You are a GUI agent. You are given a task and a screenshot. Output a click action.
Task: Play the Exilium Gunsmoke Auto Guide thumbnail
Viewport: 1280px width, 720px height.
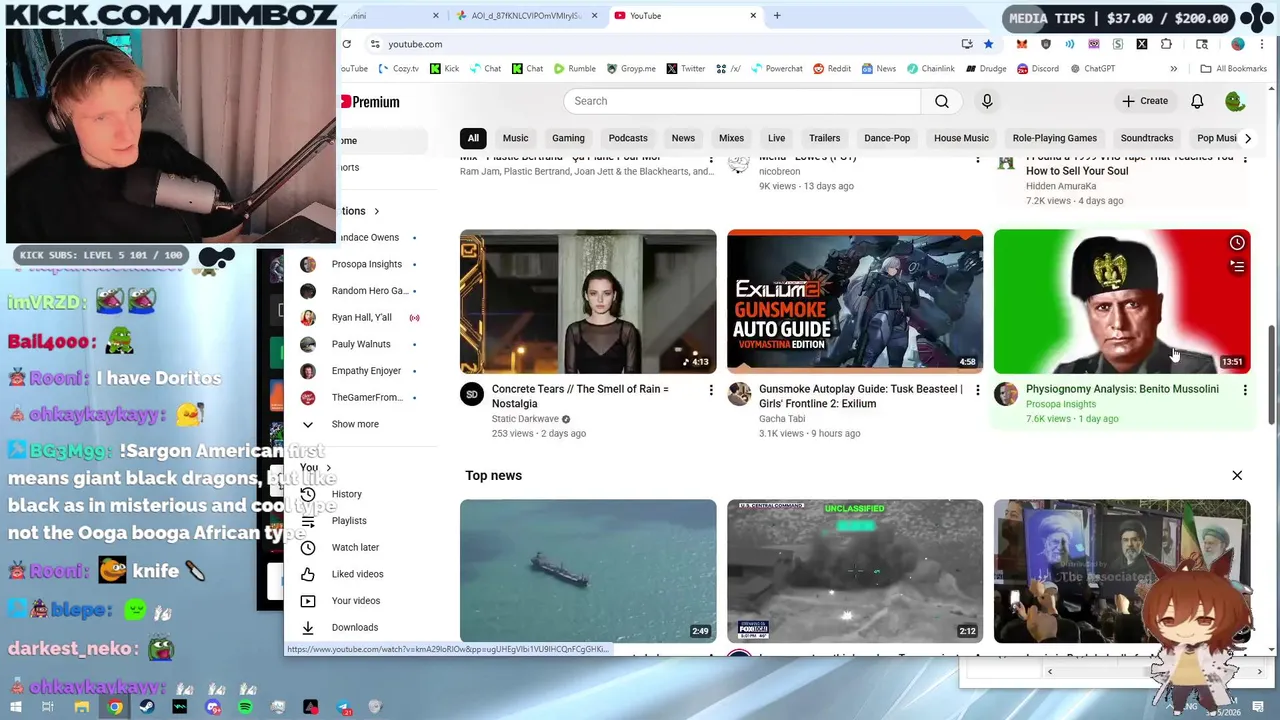coord(855,301)
